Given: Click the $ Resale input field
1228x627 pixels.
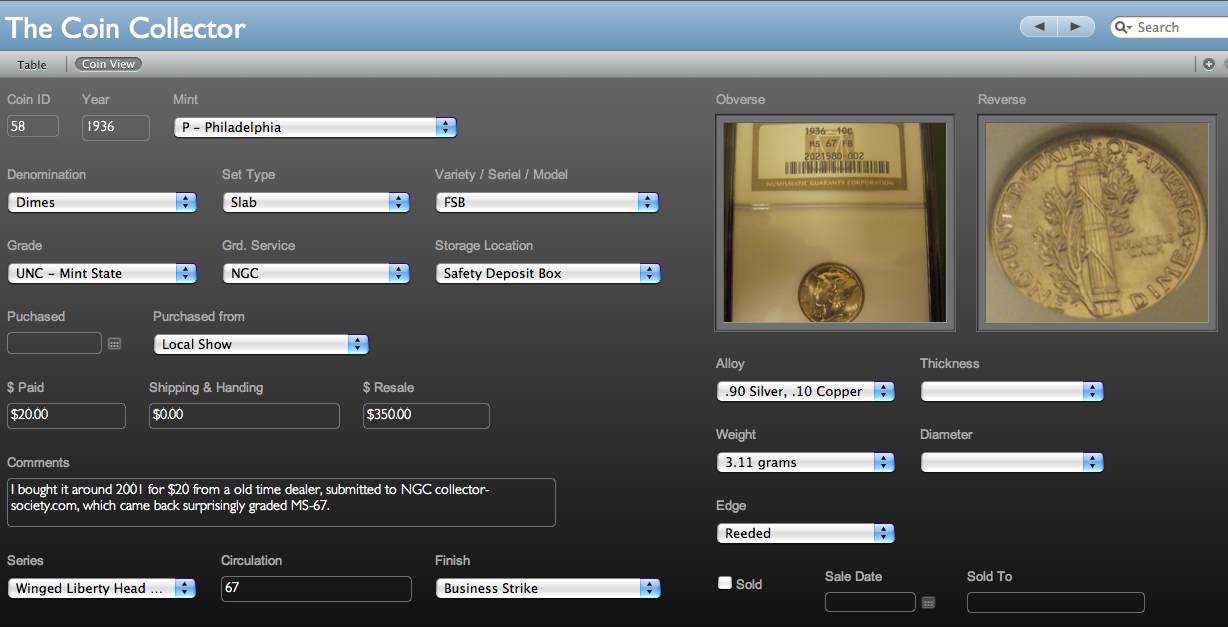Looking at the screenshot, I should pyautogui.click(x=426, y=415).
